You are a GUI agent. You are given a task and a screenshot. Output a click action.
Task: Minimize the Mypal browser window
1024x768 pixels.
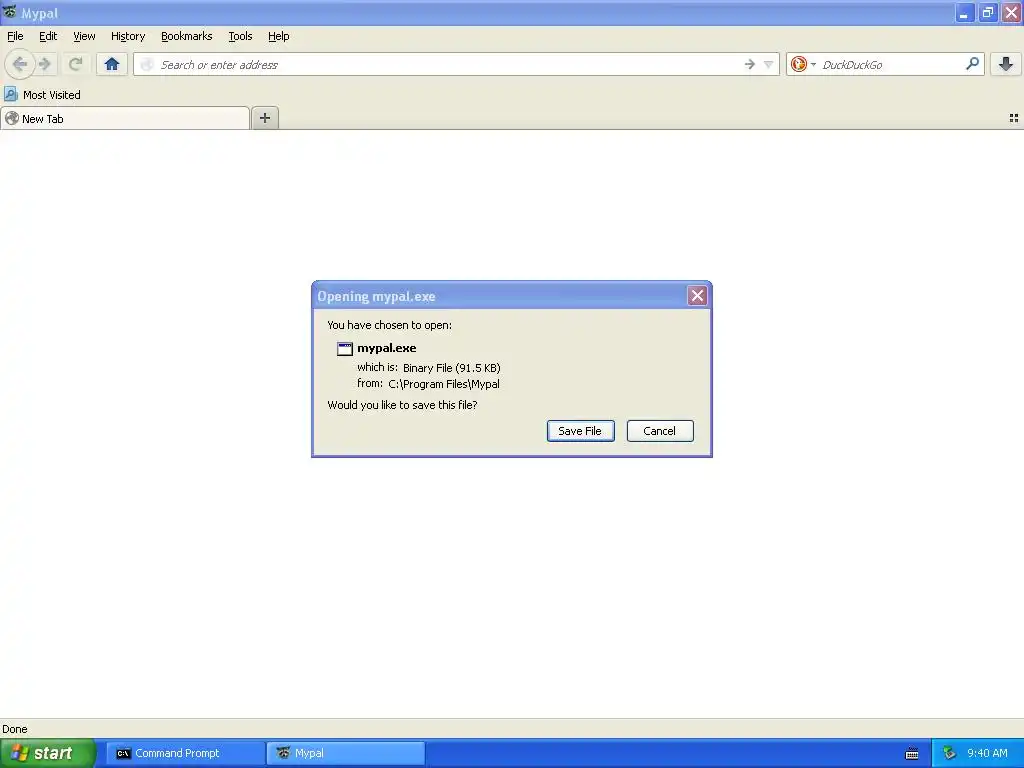click(964, 13)
